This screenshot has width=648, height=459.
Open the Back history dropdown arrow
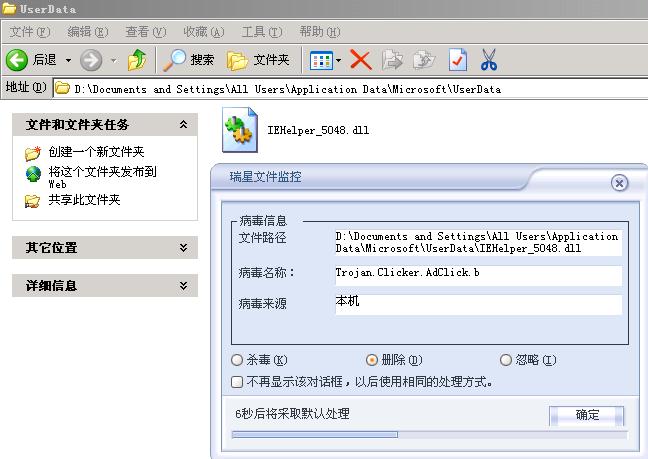(x=68, y=60)
